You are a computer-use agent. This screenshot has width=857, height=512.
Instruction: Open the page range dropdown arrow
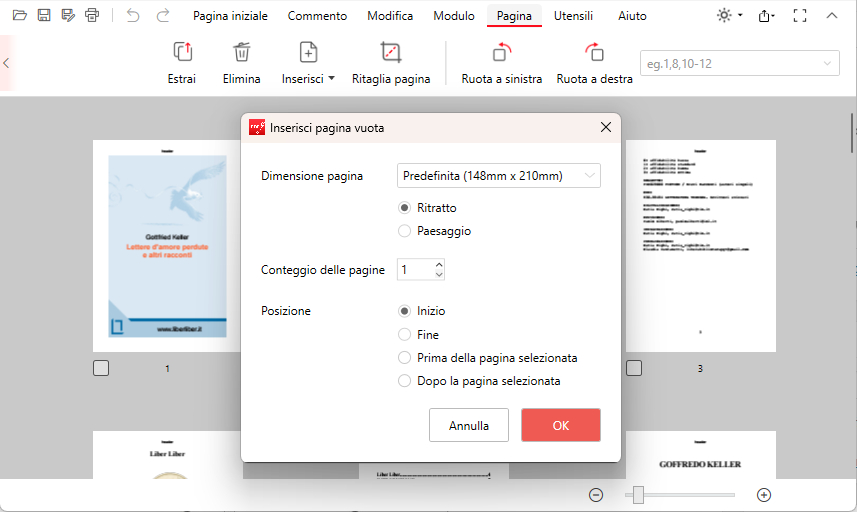[827, 63]
